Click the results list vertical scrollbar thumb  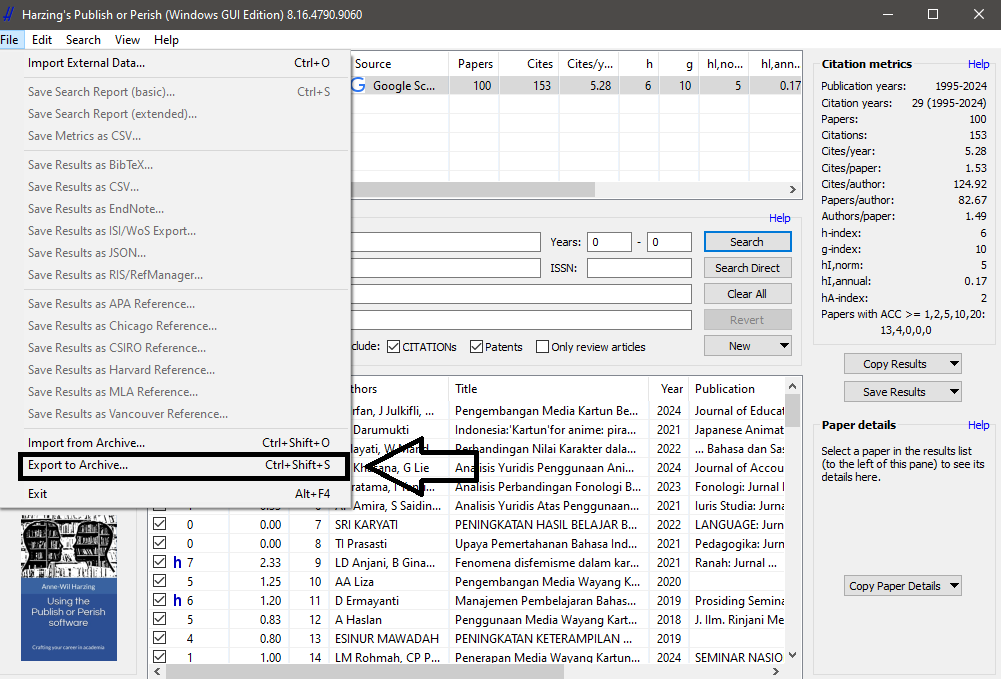(x=792, y=411)
